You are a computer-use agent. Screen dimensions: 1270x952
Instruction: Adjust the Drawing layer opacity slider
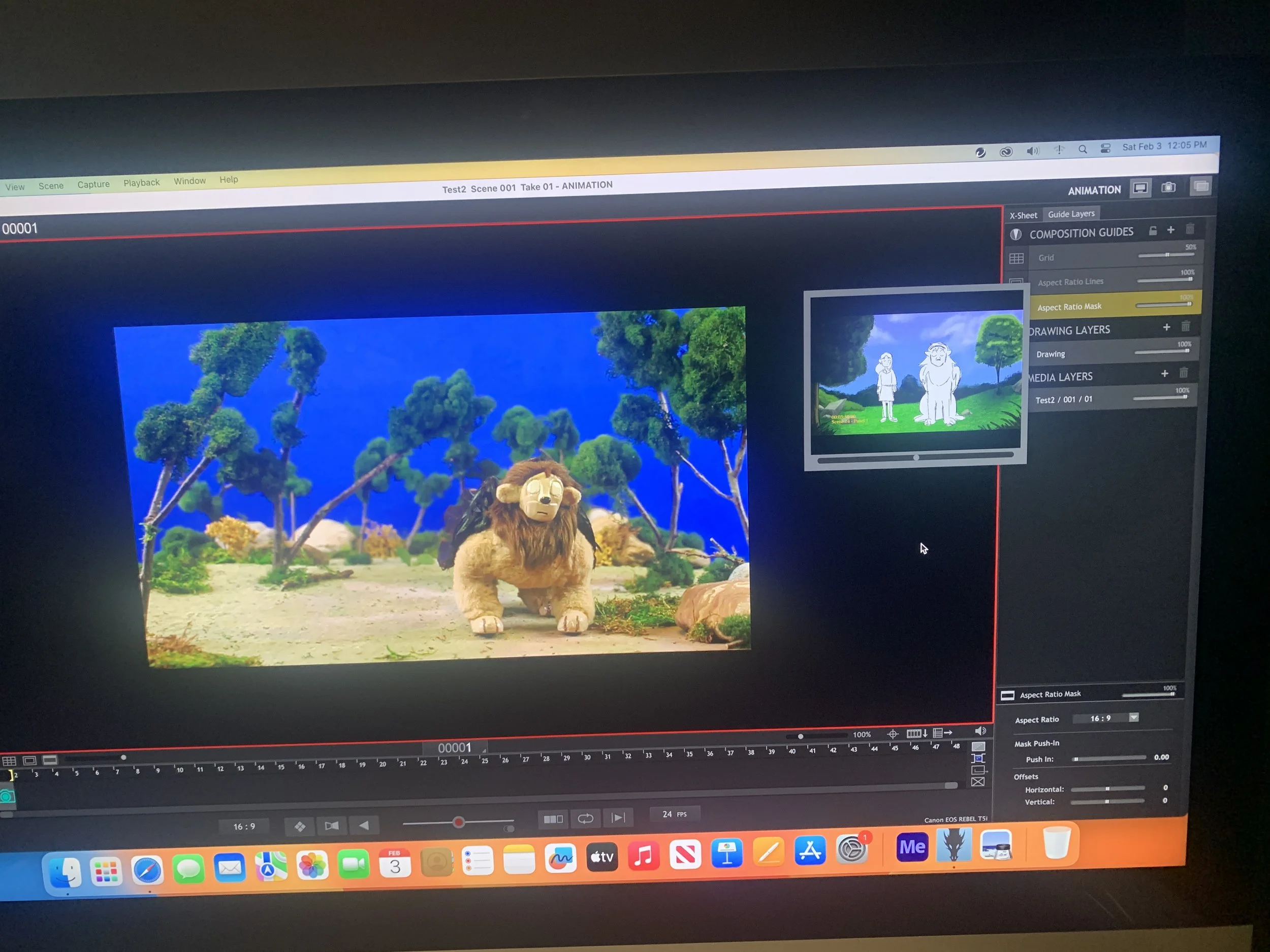tap(1163, 351)
